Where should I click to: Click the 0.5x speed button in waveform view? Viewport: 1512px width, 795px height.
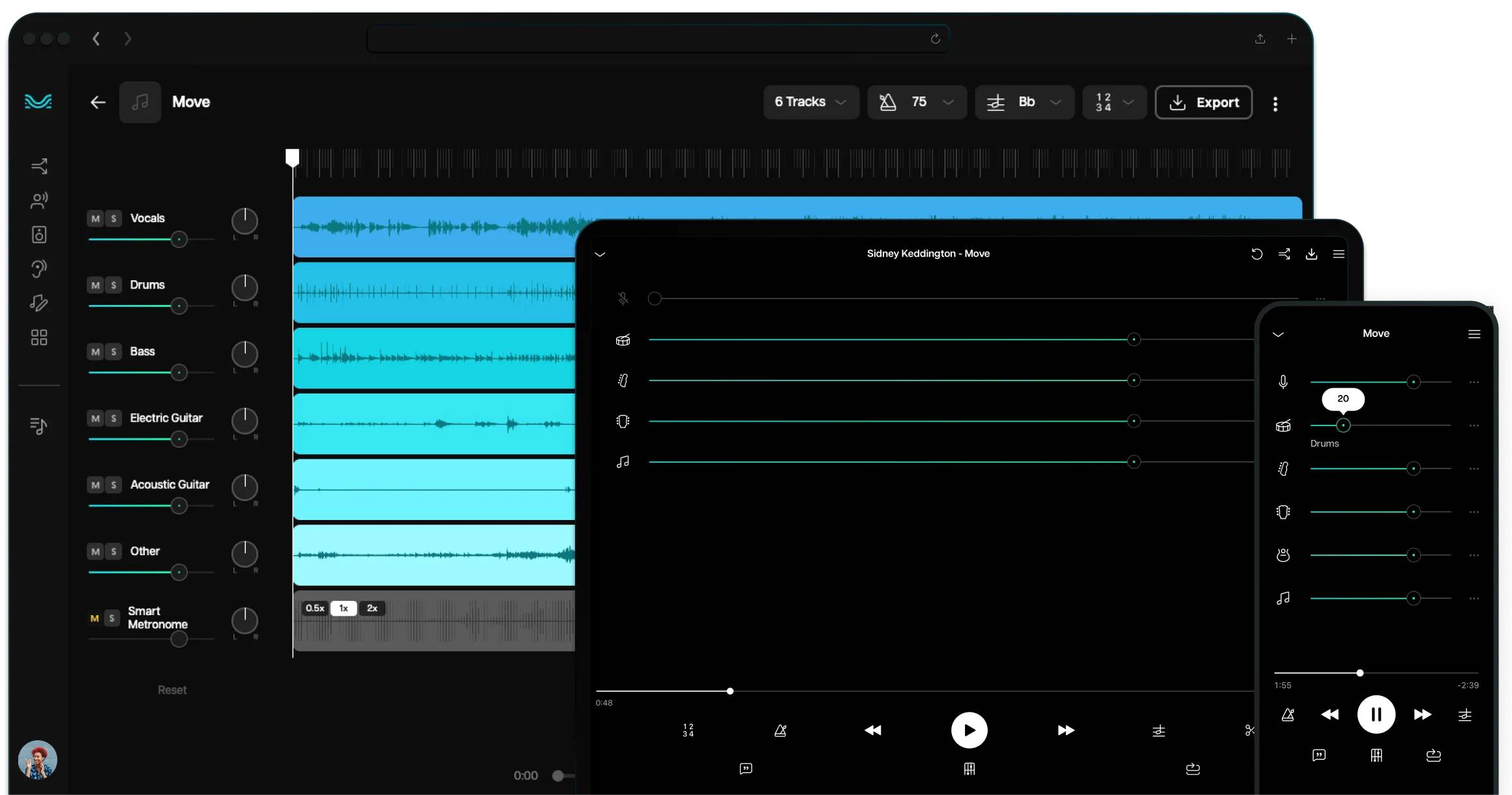coord(314,608)
